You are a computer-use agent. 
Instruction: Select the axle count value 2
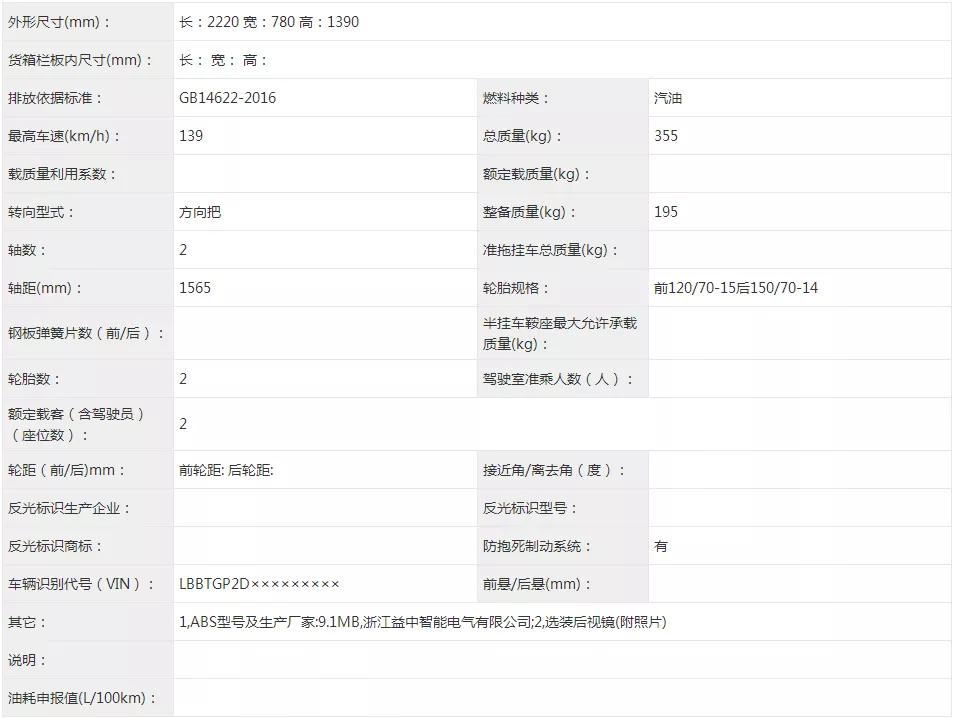(183, 250)
